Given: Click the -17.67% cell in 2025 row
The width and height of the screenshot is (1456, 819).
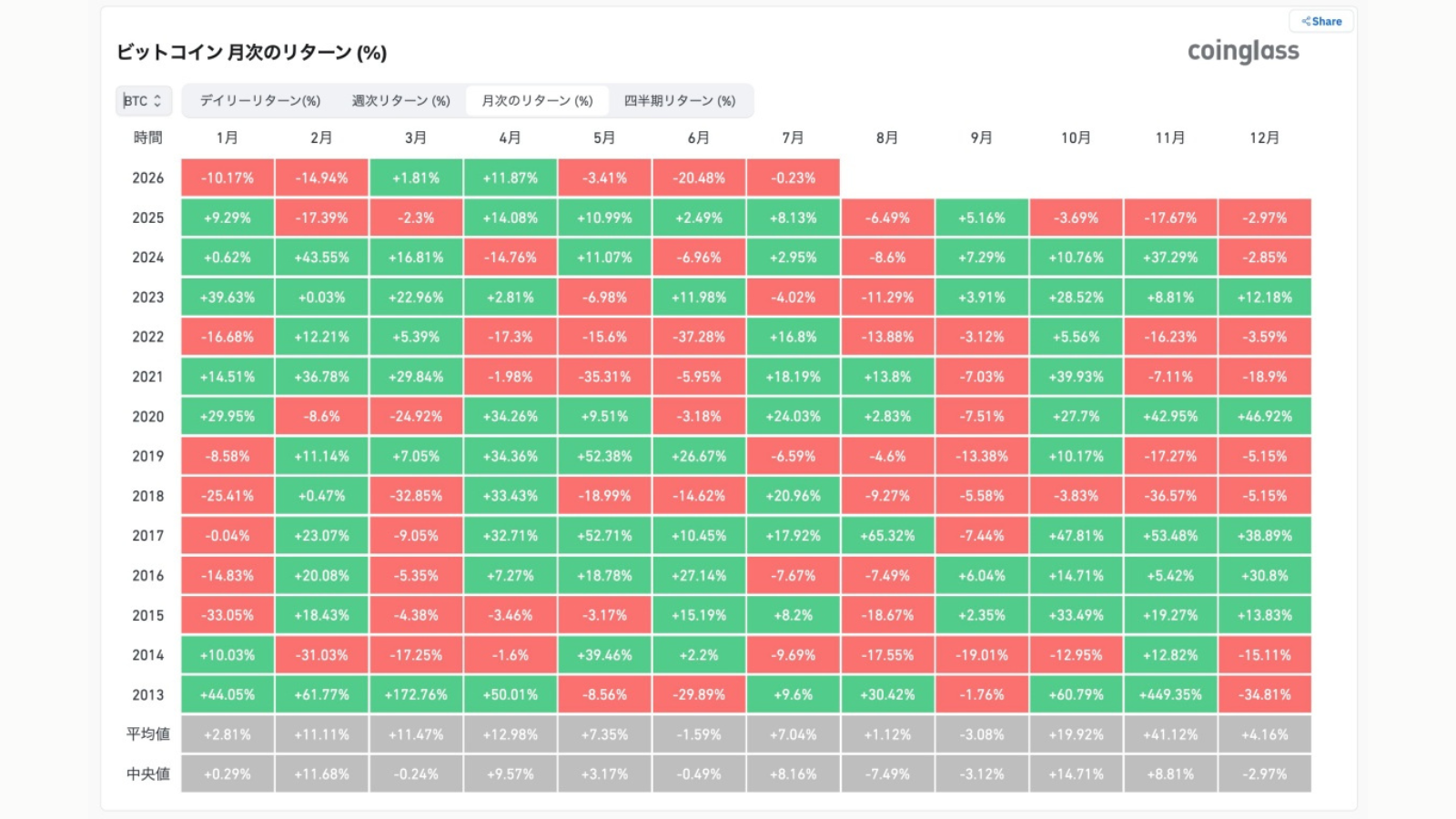Looking at the screenshot, I should (1170, 218).
